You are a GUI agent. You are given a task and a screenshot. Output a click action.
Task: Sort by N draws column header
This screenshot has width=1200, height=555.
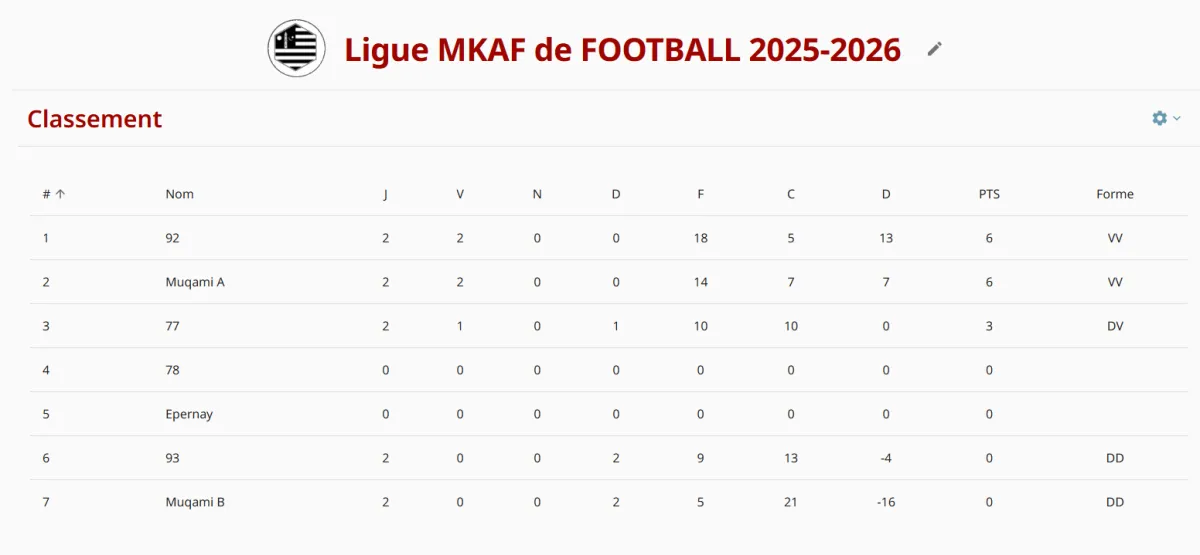click(x=537, y=194)
